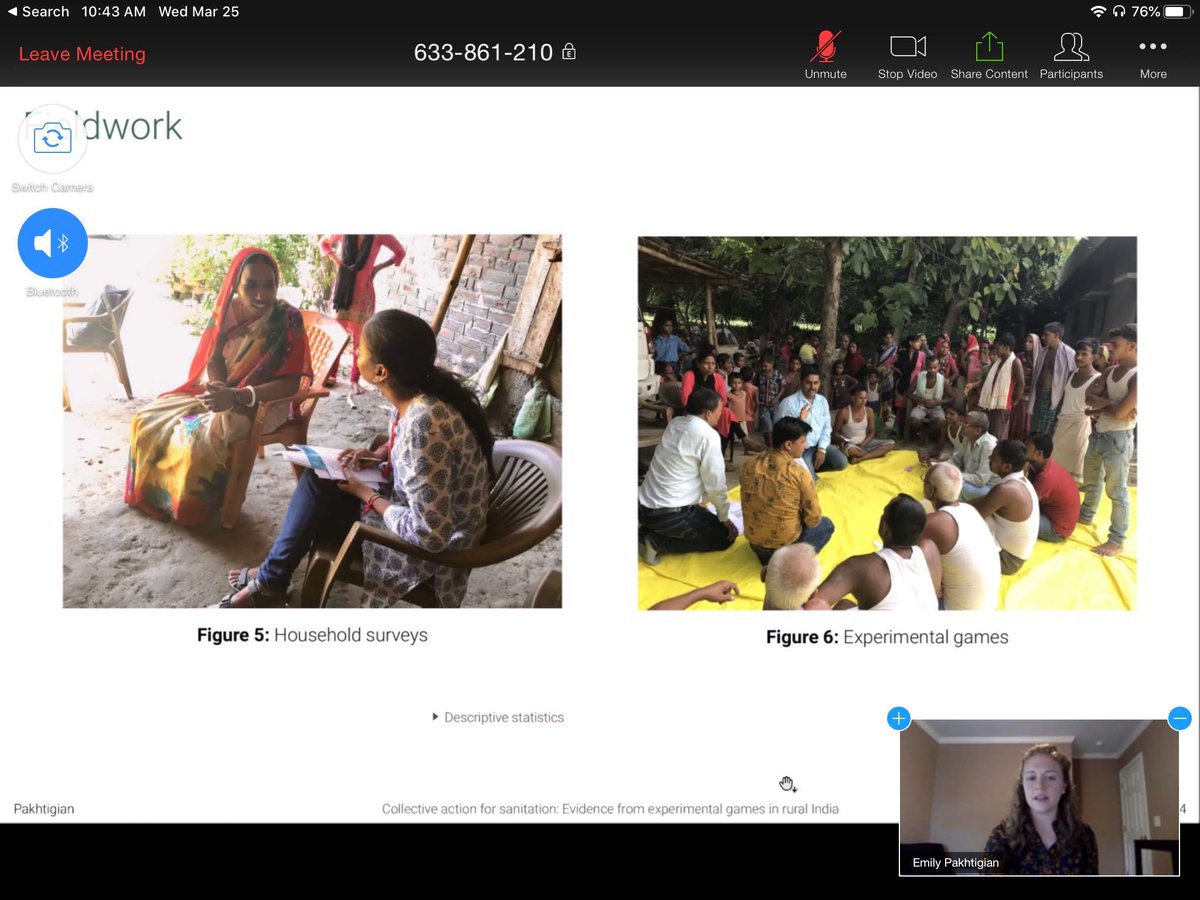Tap the Emily Pakhtigian name label

tap(955, 862)
